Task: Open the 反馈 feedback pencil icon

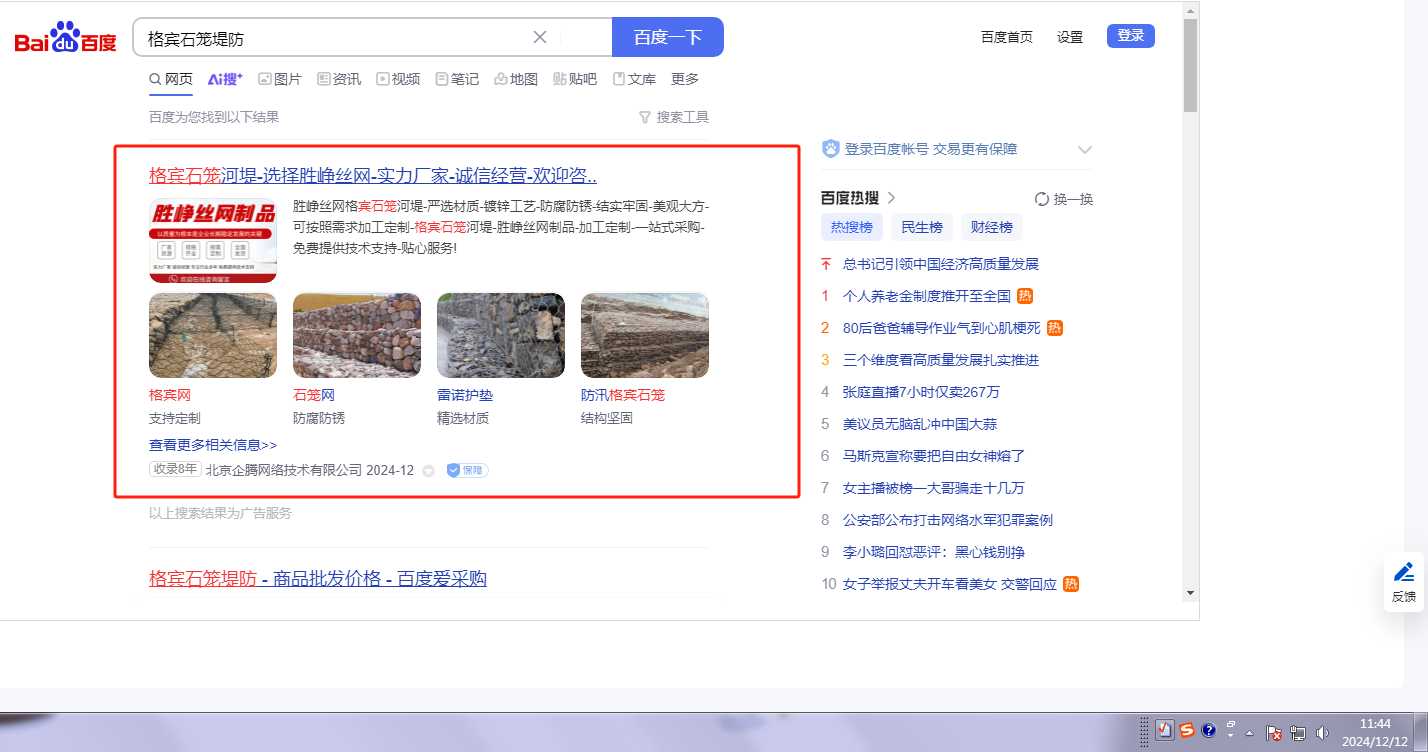Action: (1404, 573)
